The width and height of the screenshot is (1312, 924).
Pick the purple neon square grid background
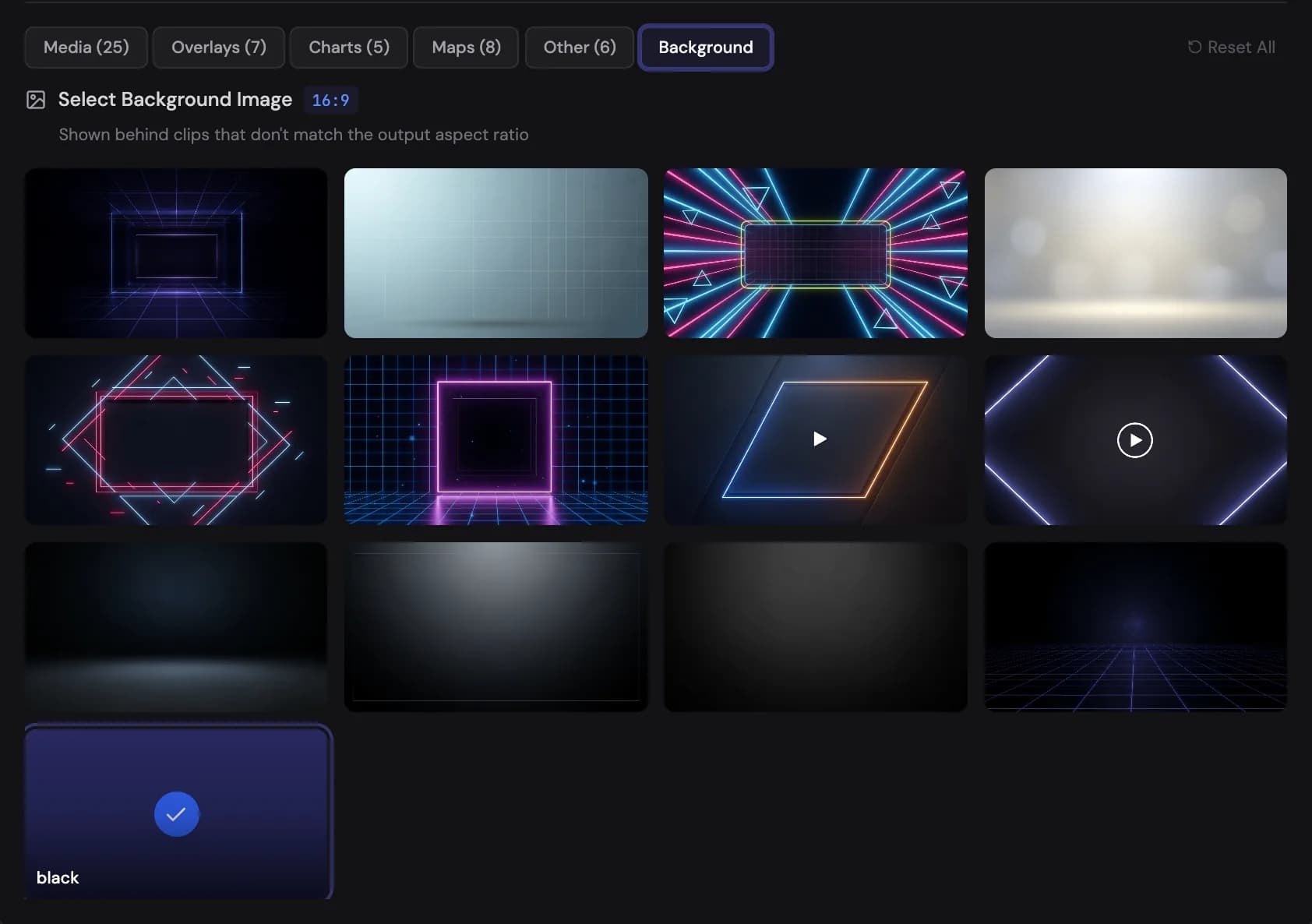coord(496,440)
